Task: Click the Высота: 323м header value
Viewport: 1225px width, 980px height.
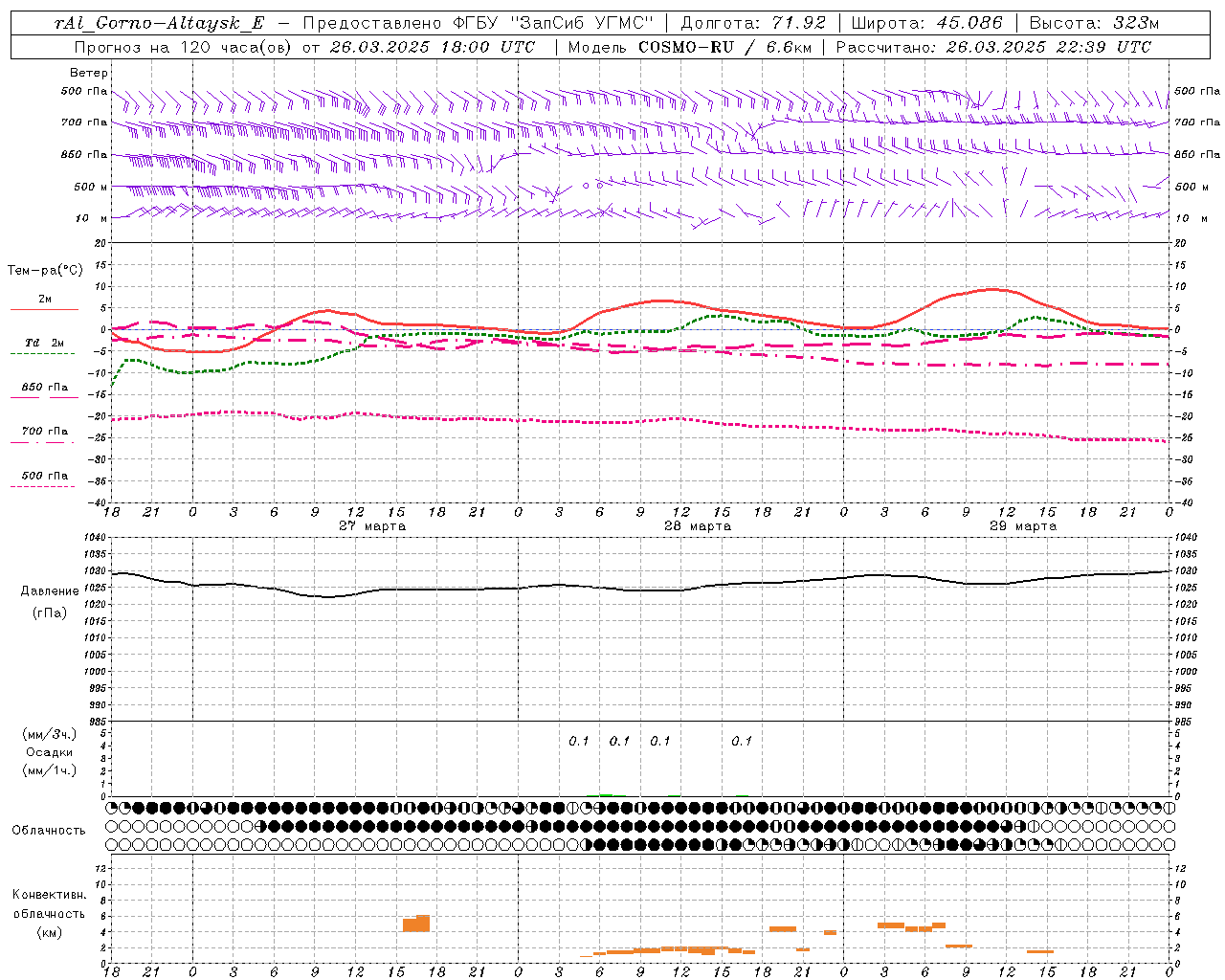Action: (x=1094, y=23)
